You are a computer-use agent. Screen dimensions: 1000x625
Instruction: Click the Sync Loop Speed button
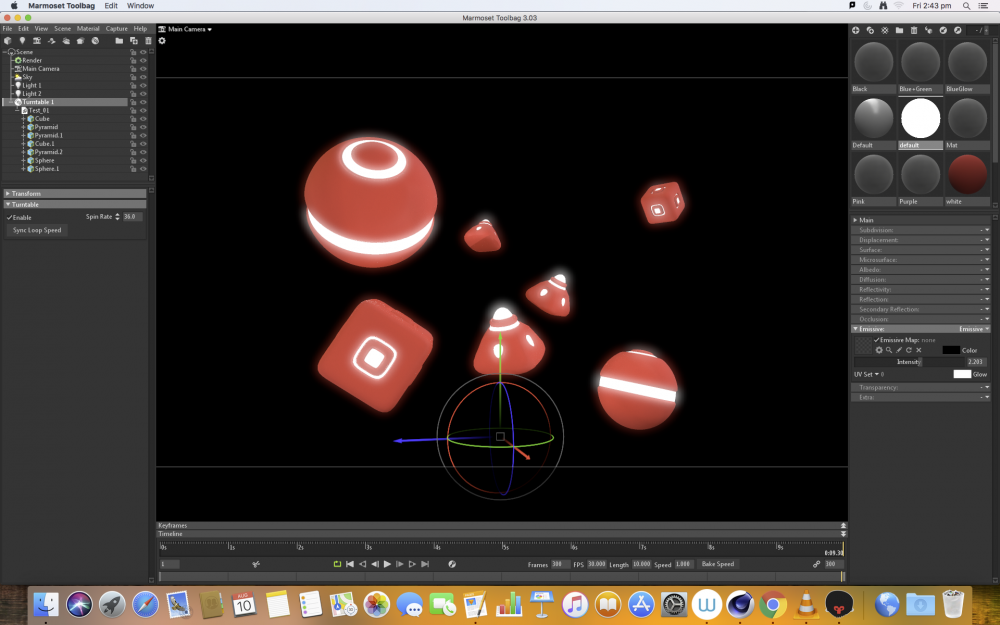(37, 230)
